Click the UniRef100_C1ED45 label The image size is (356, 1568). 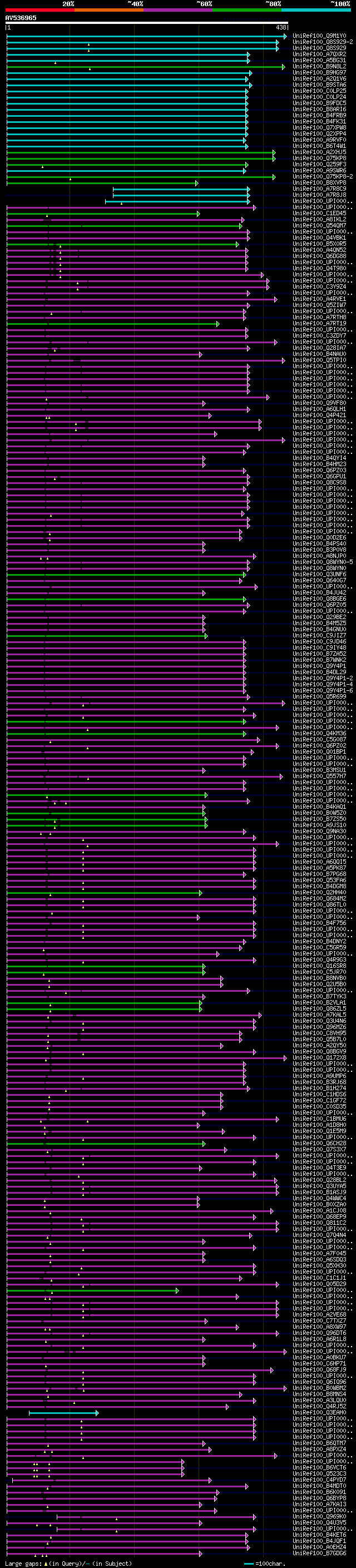319,213
